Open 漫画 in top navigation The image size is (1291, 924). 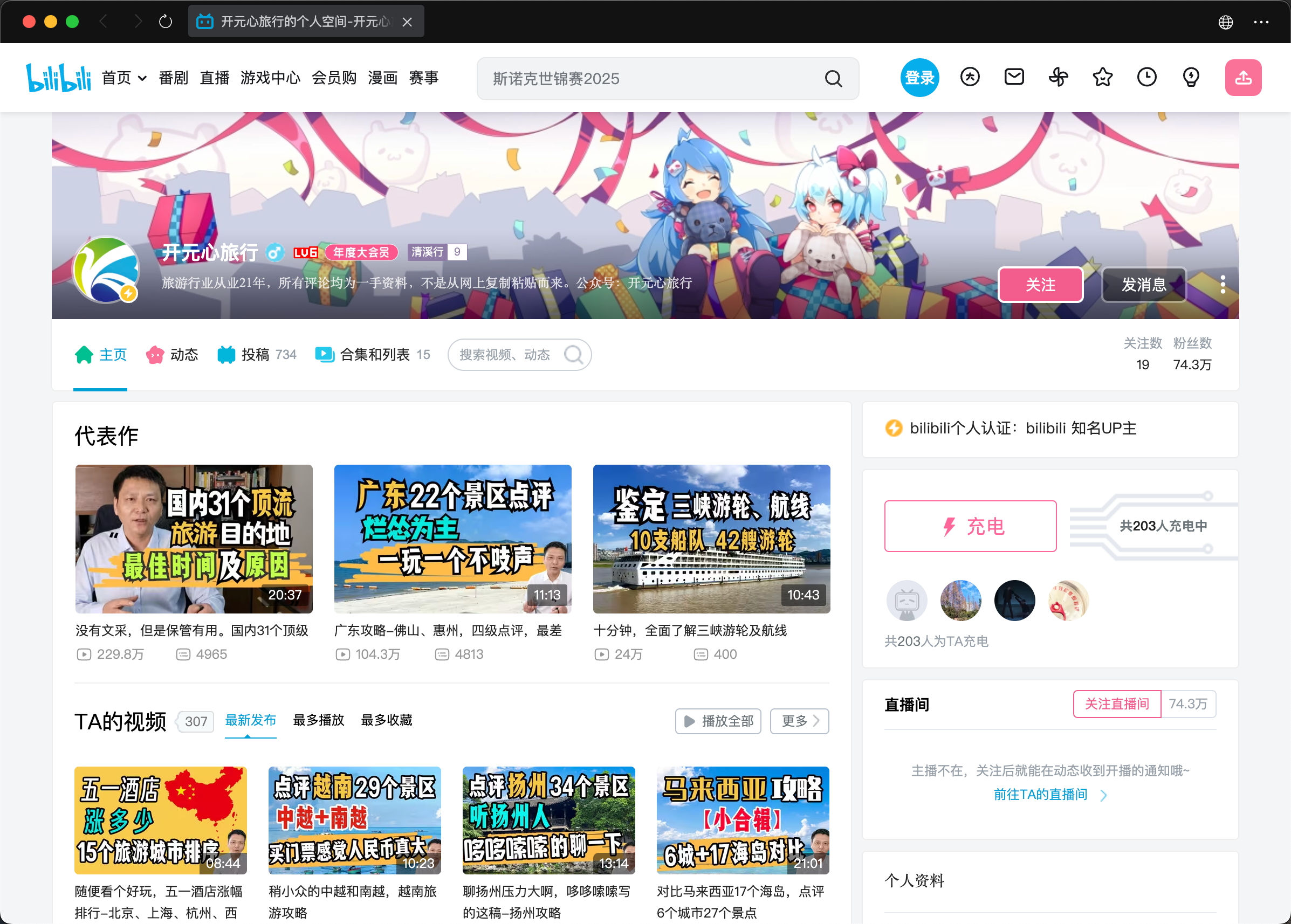point(382,78)
